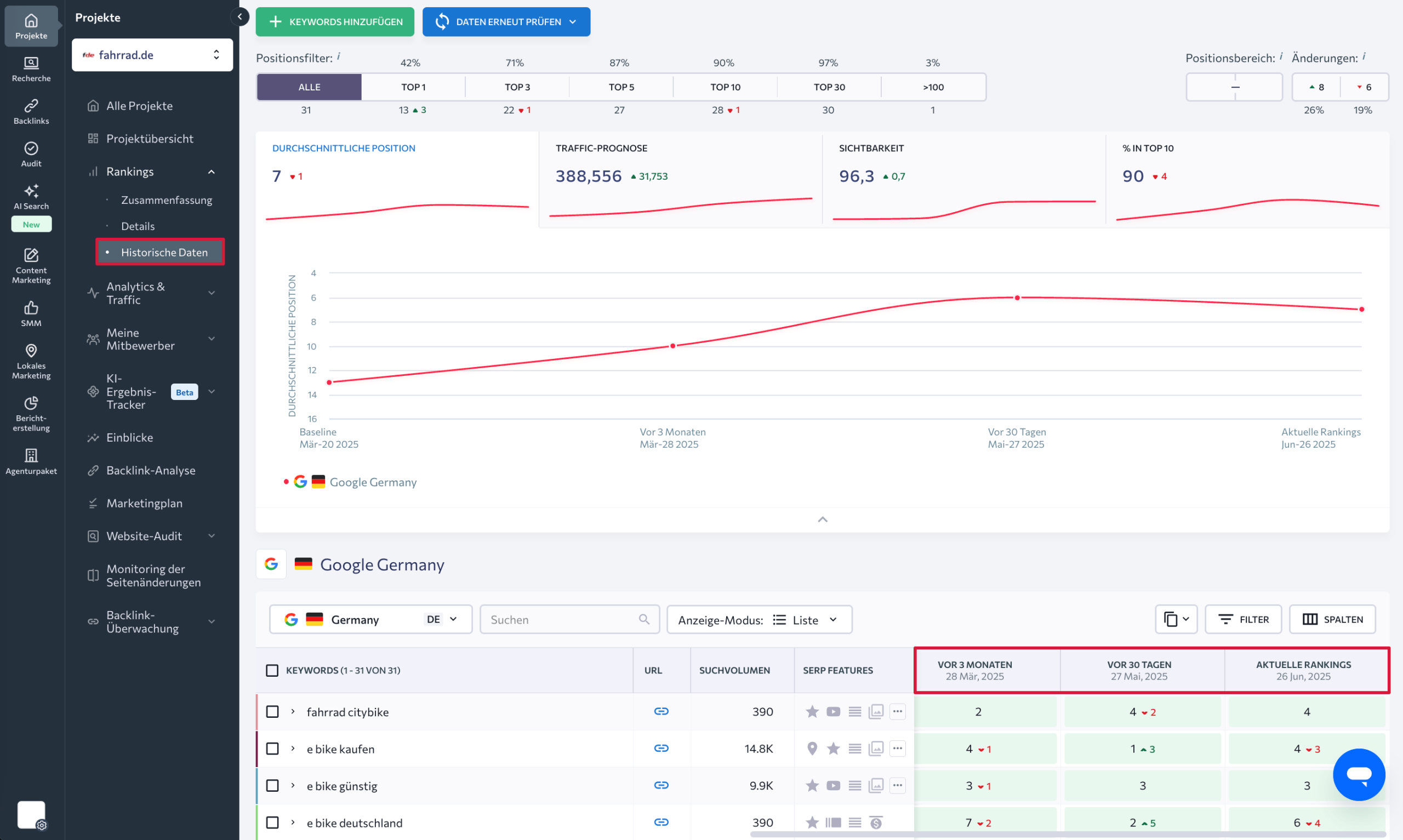This screenshot has height=840, width=1403.
Task: Expand KI-Ergebnis-Tracker menu
Action: tap(211, 391)
